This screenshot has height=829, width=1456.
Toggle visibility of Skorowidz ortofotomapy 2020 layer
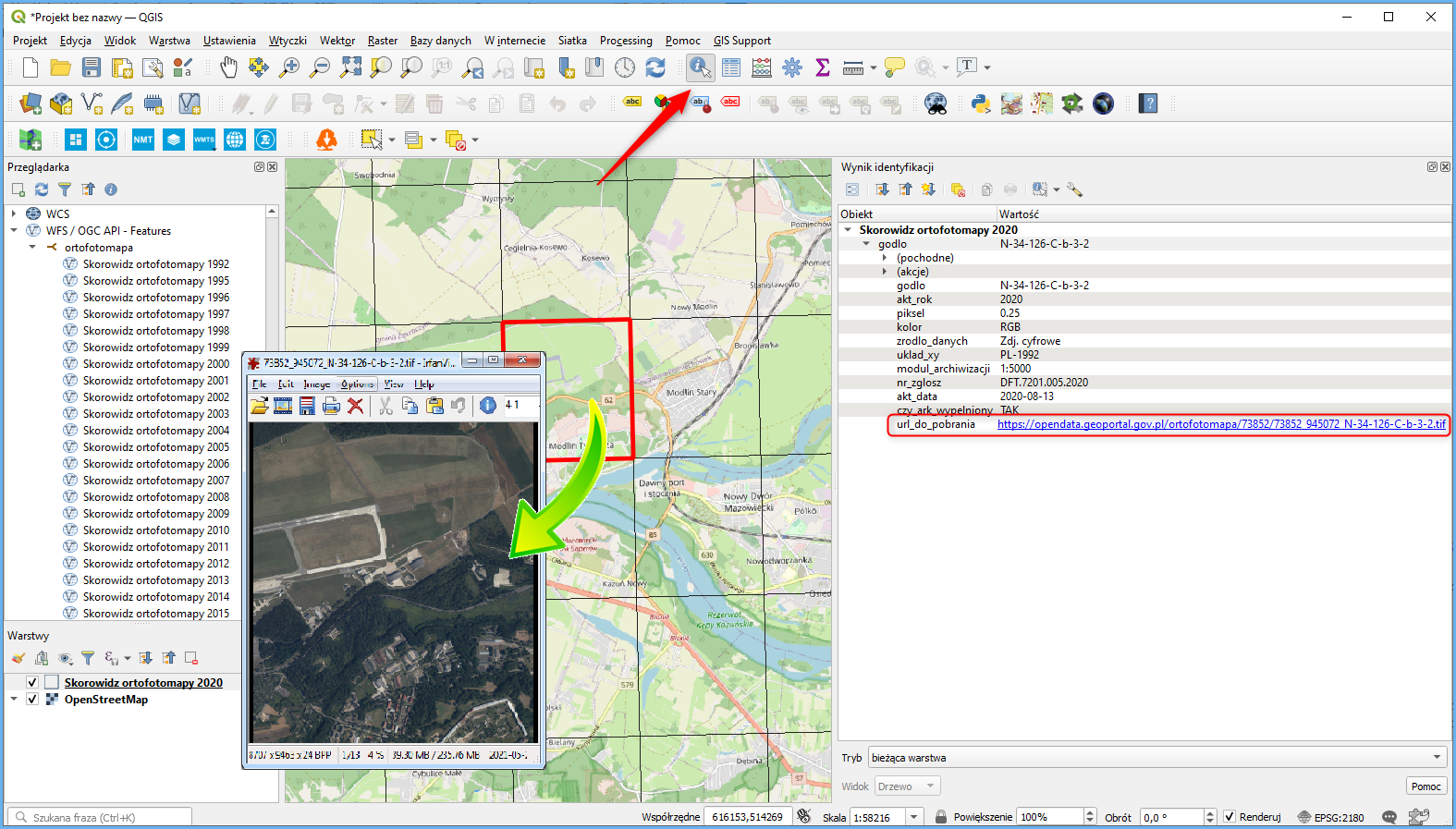(x=32, y=682)
